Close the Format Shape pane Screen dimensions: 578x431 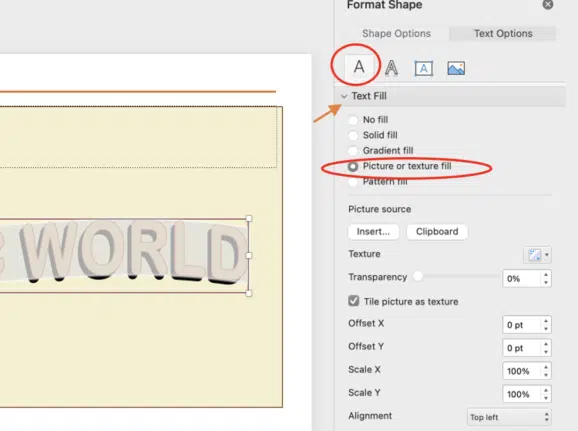548,4
